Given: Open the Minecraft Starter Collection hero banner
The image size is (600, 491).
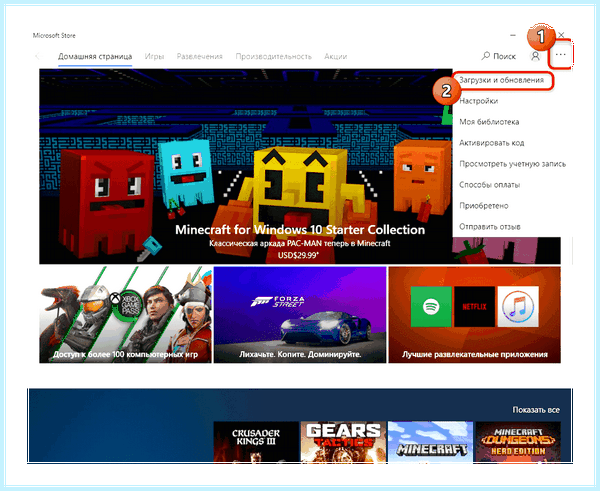Looking at the screenshot, I should pyautogui.click(x=245, y=166).
